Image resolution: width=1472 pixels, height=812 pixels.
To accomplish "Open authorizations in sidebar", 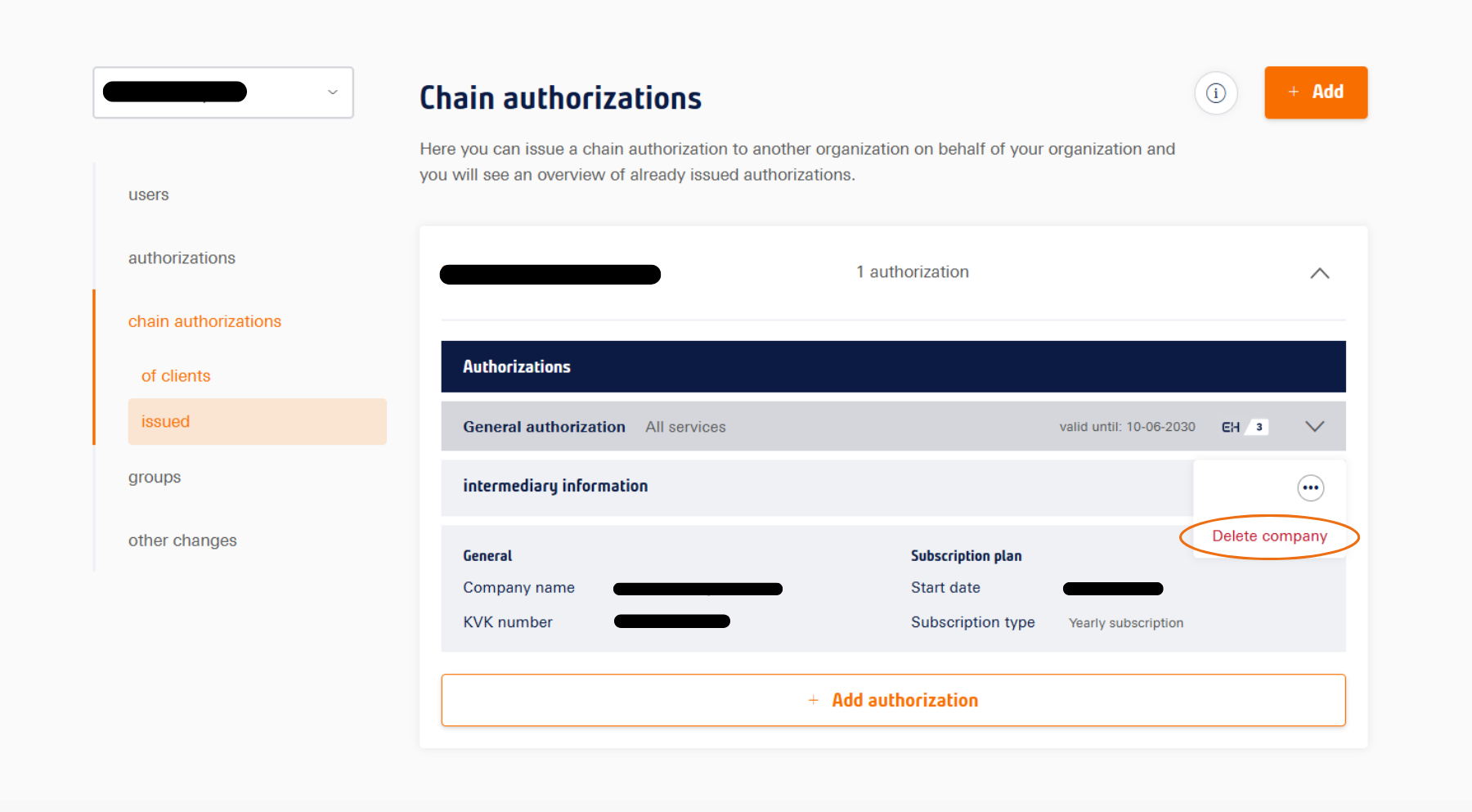I will [182, 258].
